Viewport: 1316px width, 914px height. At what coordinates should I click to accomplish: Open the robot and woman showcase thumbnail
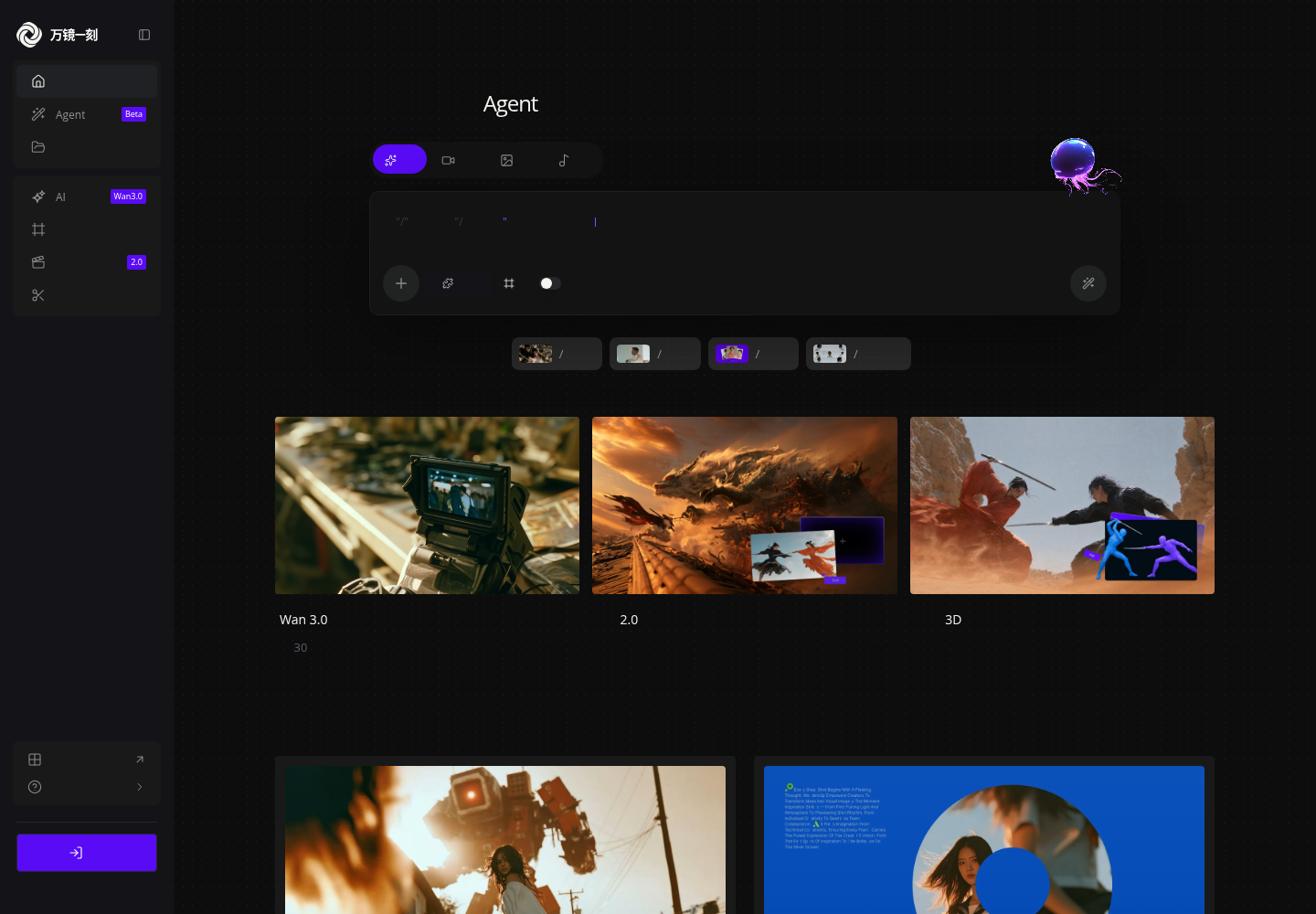pyautogui.click(x=505, y=840)
